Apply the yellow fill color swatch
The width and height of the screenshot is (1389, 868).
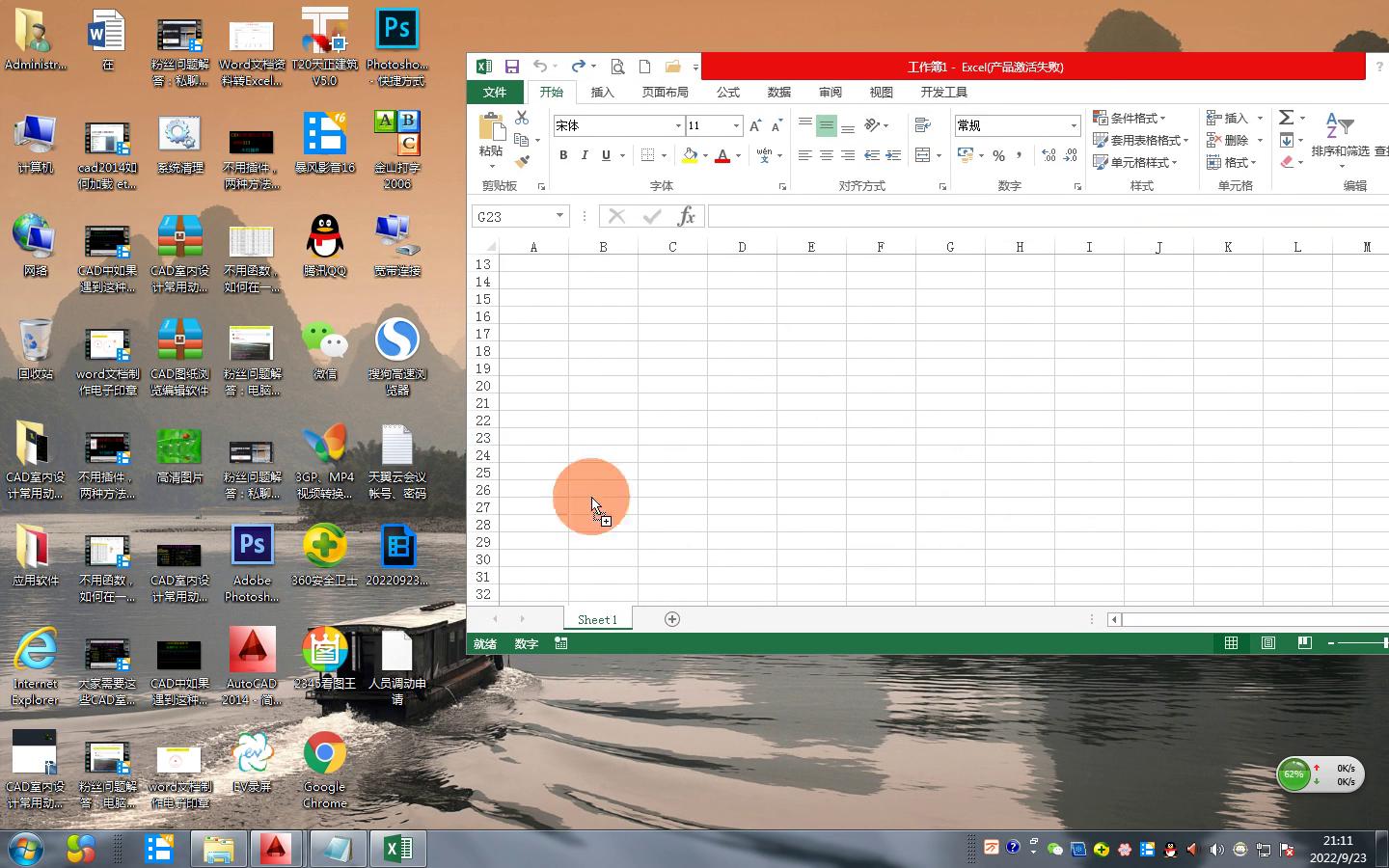(x=689, y=155)
